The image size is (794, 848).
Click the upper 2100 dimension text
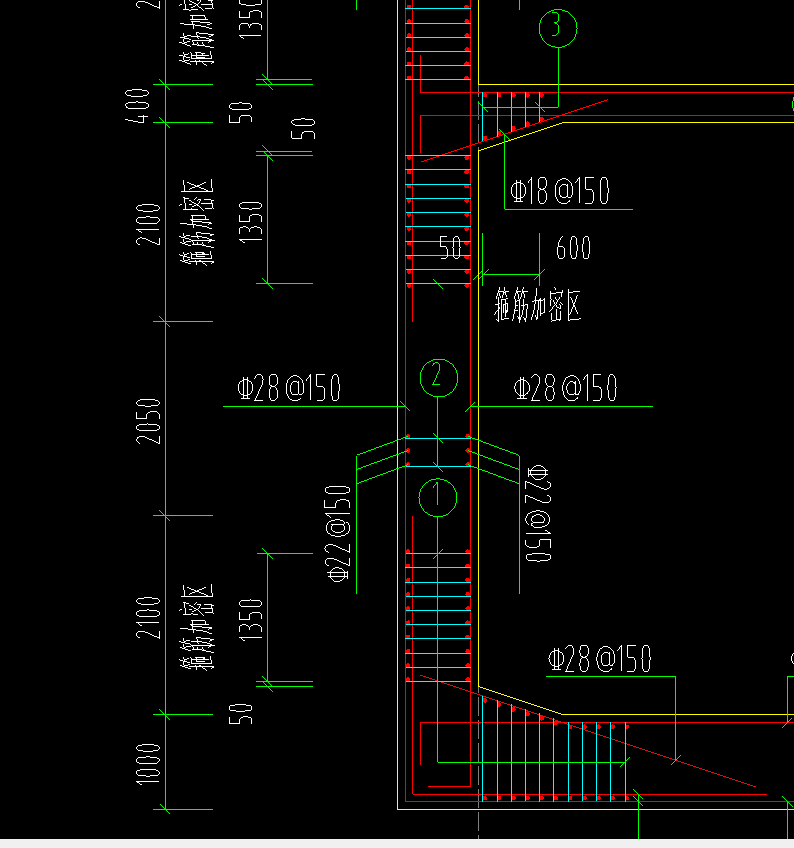coord(148,224)
